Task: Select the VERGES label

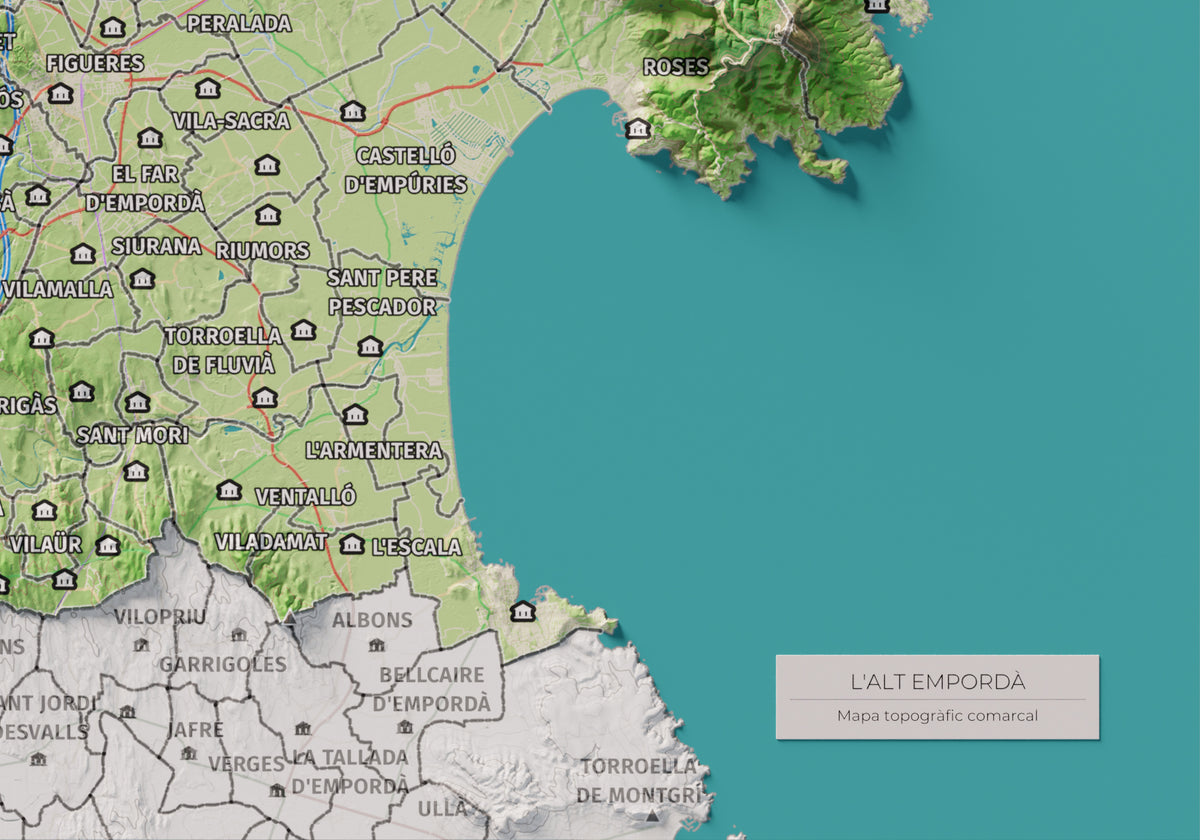Action: [247, 764]
